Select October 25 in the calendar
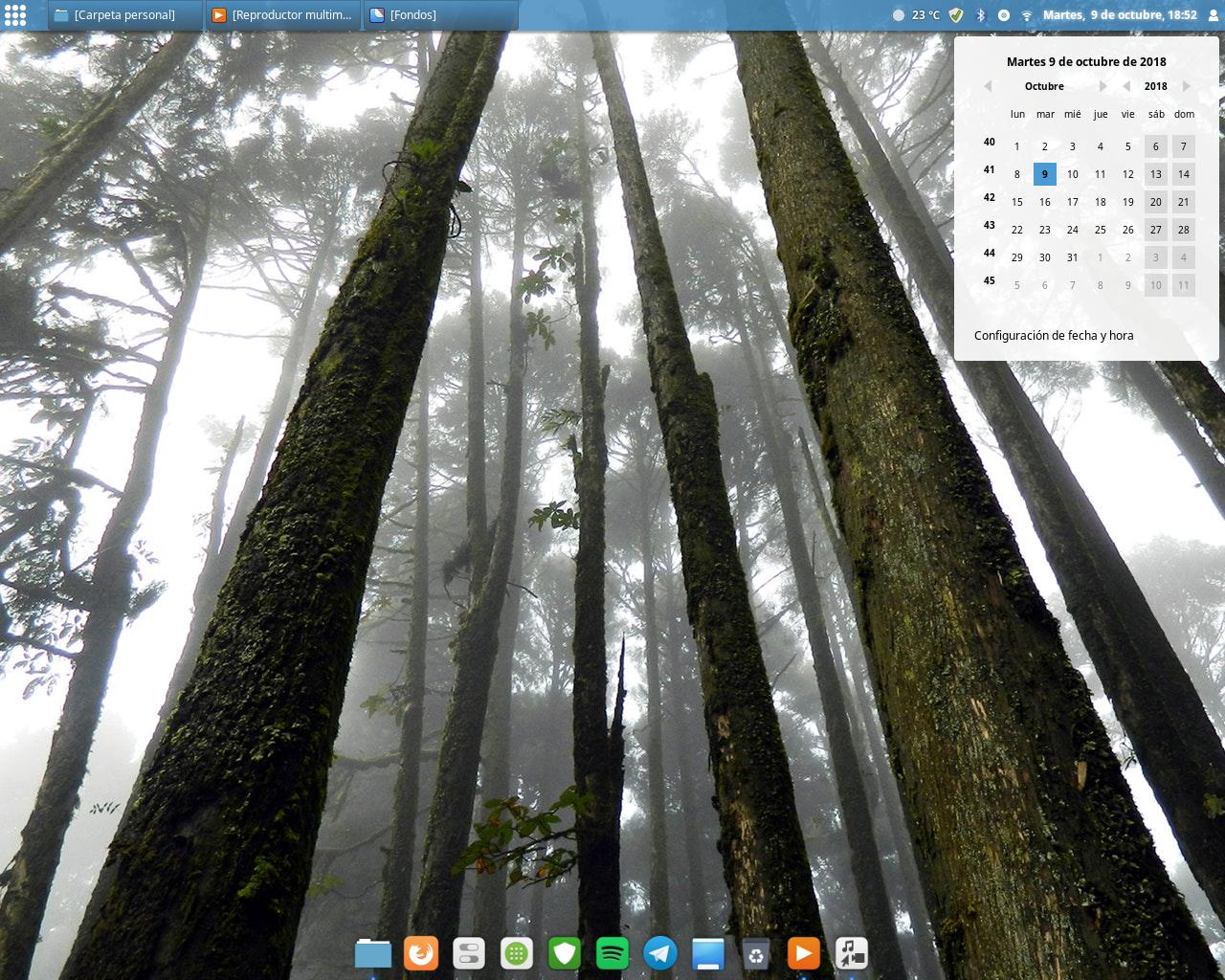Viewport: 1225px width, 980px height. pyautogui.click(x=1101, y=230)
